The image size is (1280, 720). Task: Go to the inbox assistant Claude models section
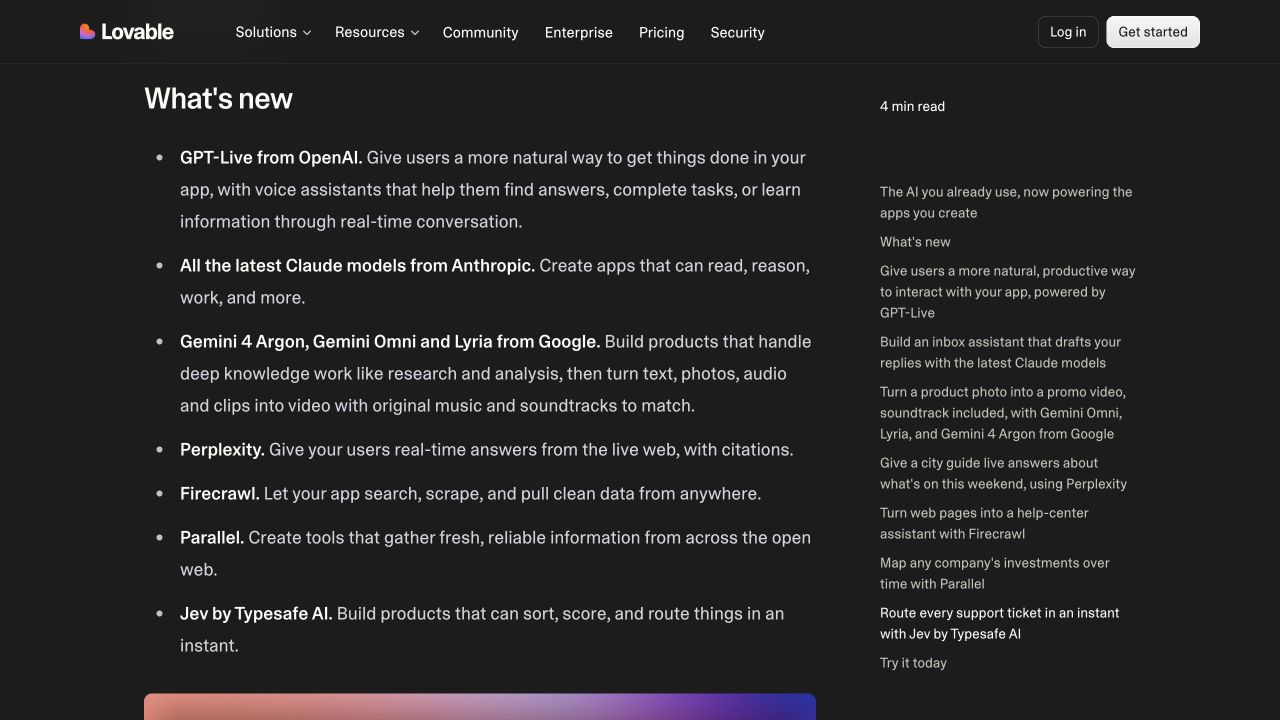tap(1000, 352)
